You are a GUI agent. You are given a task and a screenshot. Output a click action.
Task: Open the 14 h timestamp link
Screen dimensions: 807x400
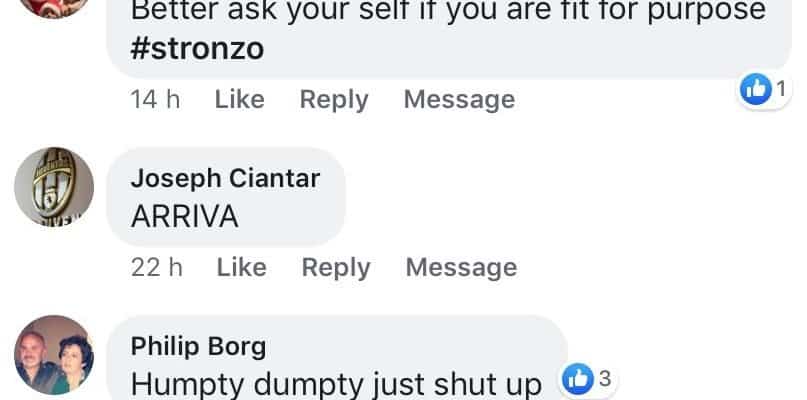coord(155,99)
